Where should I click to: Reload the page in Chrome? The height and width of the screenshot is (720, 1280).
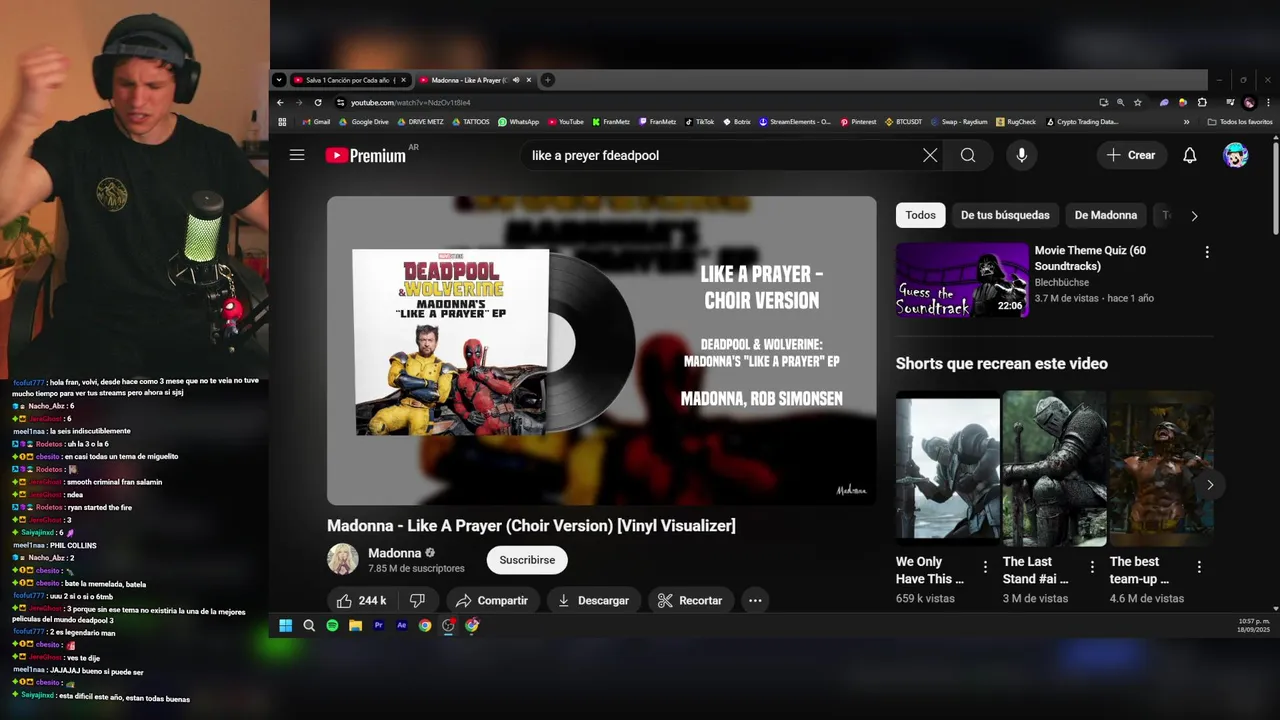(318, 102)
